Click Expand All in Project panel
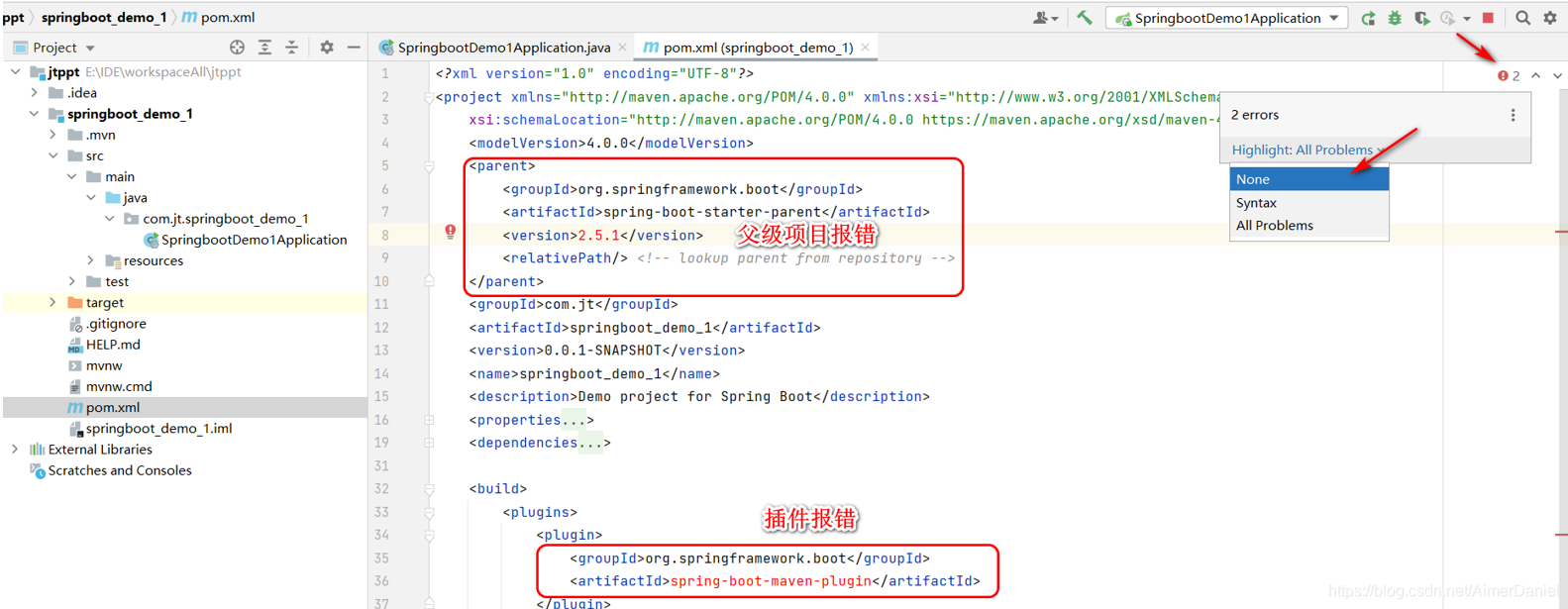The image size is (1568, 609). [x=264, y=48]
